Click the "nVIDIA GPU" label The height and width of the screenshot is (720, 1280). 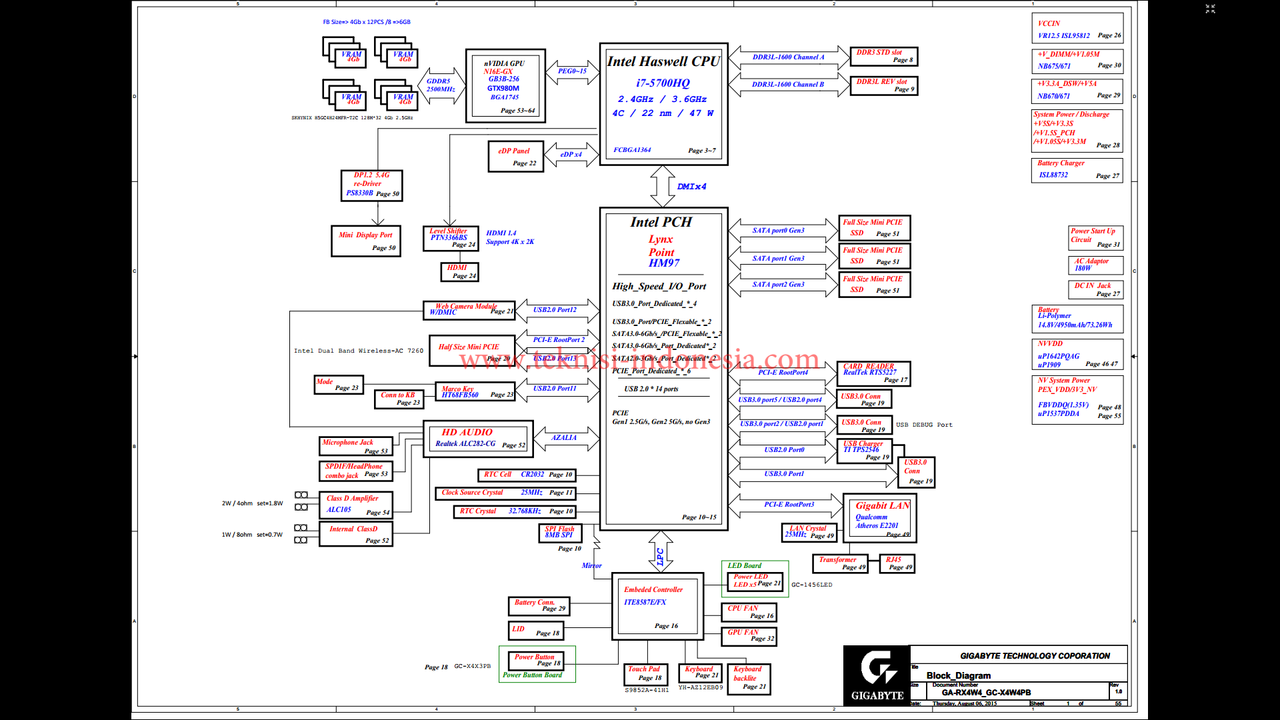pos(504,63)
